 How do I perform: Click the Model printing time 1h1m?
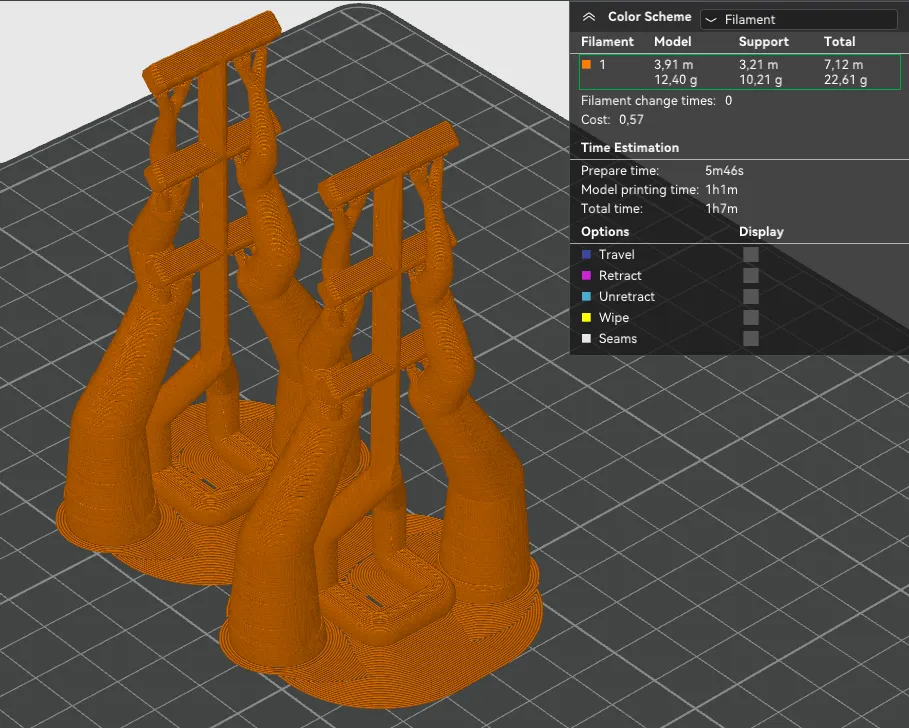pyautogui.click(x=721, y=190)
